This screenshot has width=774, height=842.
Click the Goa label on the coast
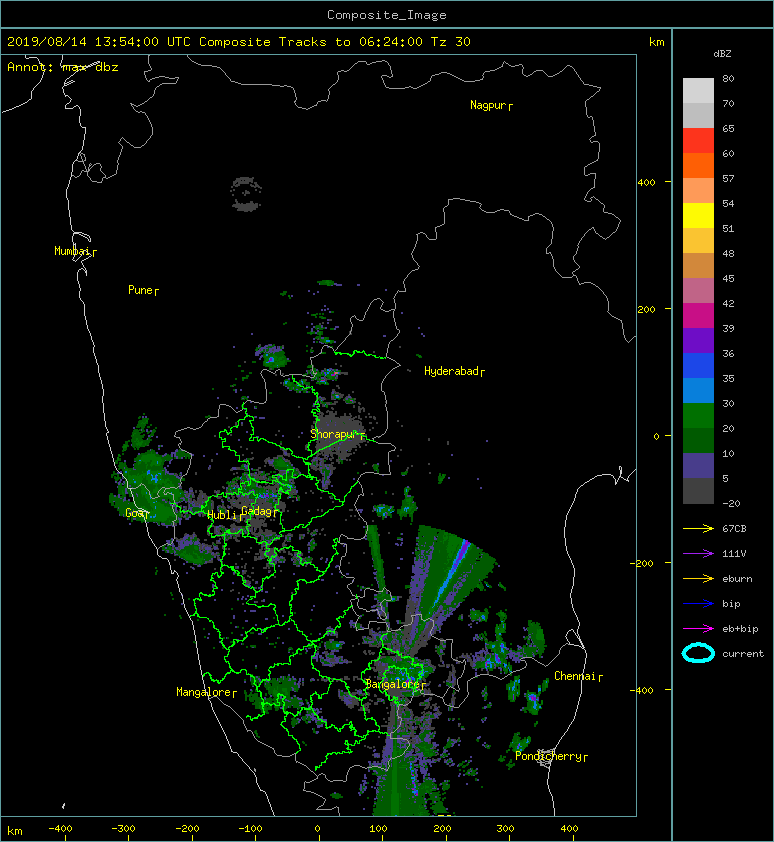(x=134, y=513)
